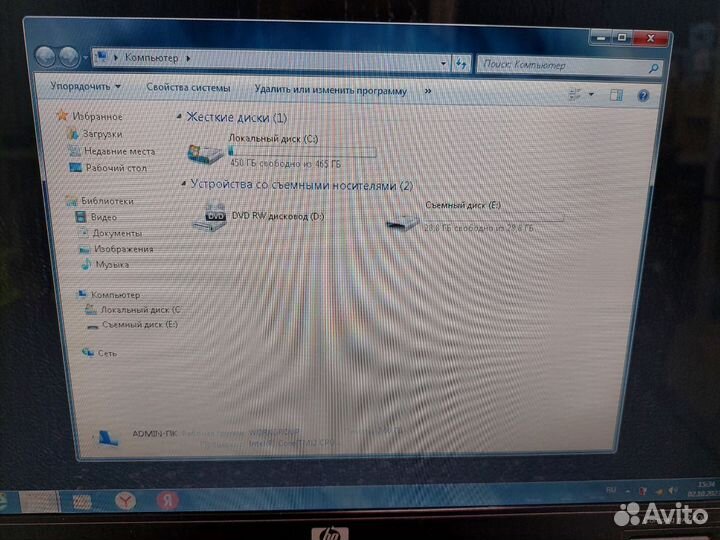Click the ADMIN-ПК computer icon in details pane
The height and width of the screenshot is (540, 720).
coord(108,438)
